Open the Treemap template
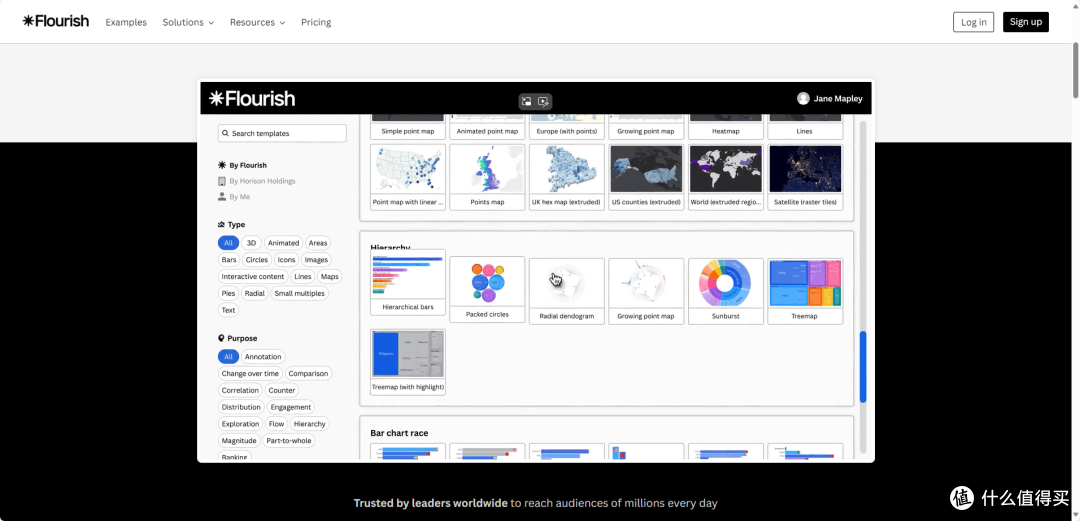The height and width of the screenshot is (521, 1080). (x=805, y=292)
